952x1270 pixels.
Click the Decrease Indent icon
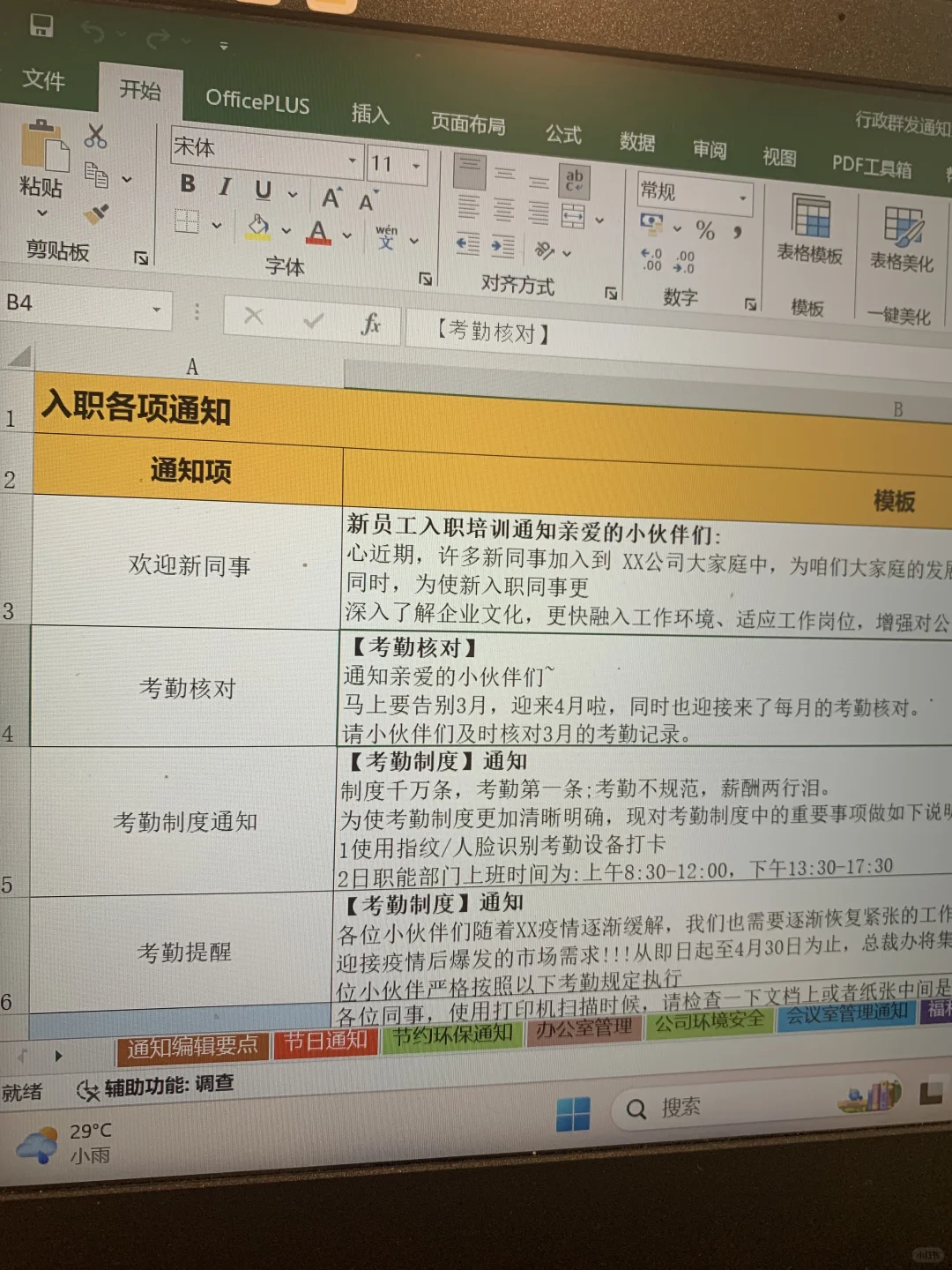click(467, 243)
